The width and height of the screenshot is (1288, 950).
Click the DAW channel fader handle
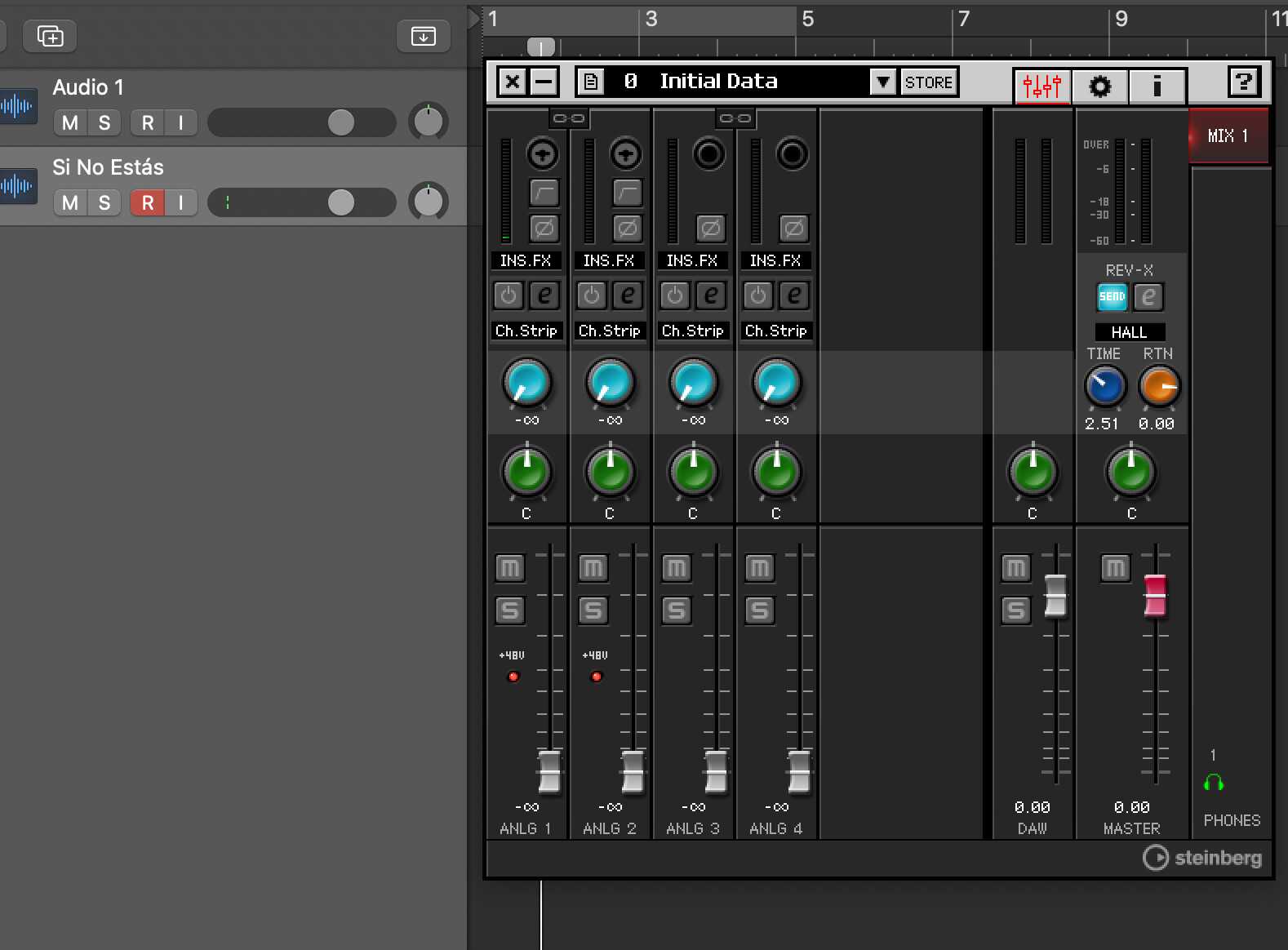(1055, 596)
